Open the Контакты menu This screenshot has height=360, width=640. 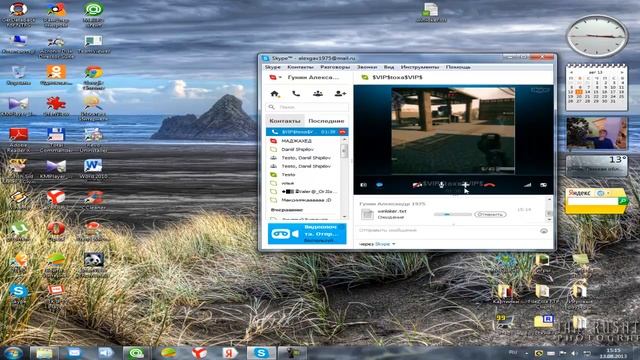coord(300,67)
